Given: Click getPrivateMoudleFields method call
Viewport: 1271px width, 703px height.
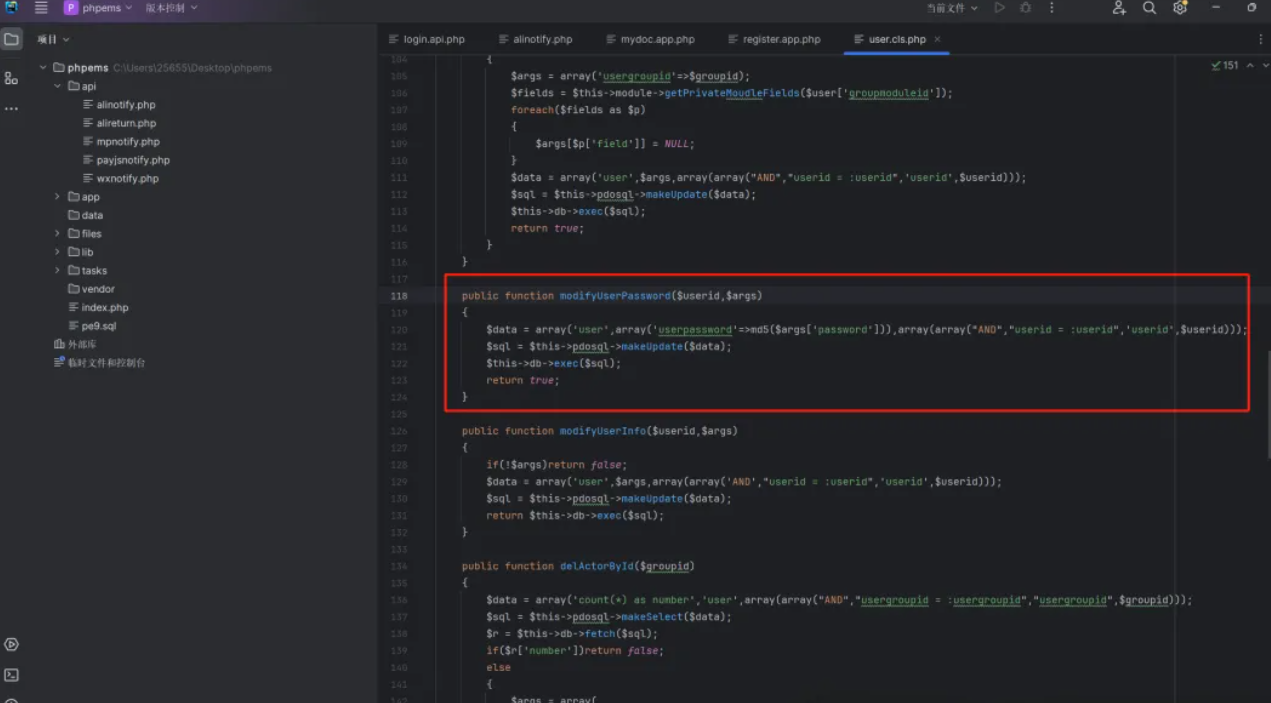Looking at the screenshot, I should 730,93.
